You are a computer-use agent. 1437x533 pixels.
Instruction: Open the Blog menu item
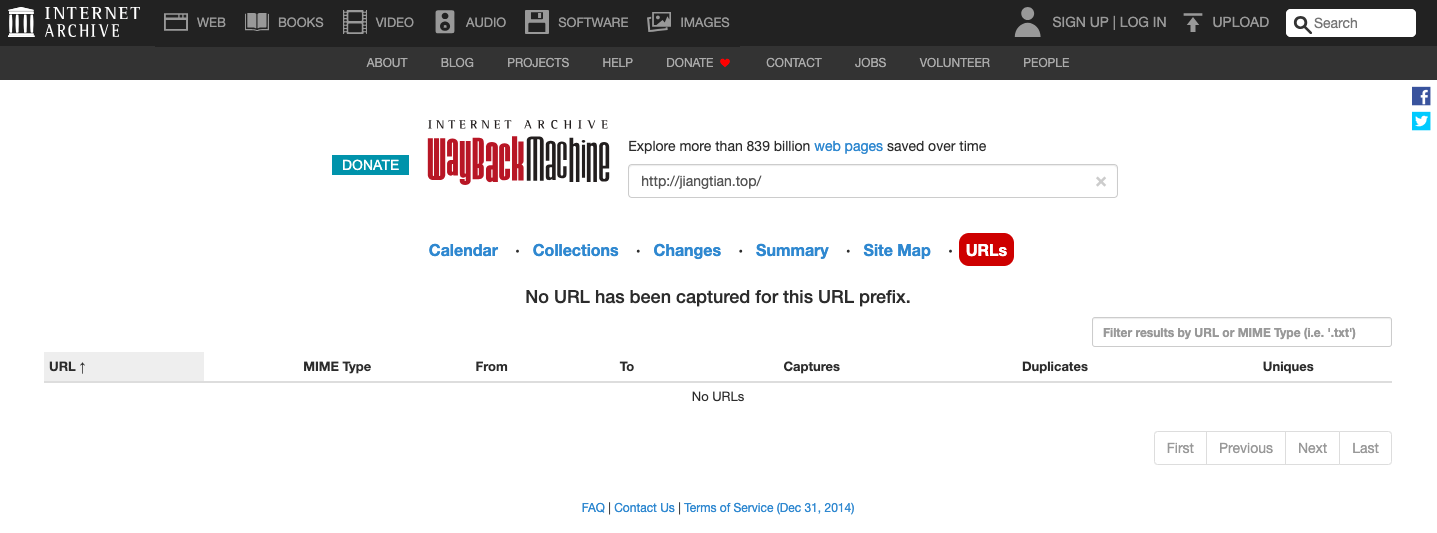(457, 63)
